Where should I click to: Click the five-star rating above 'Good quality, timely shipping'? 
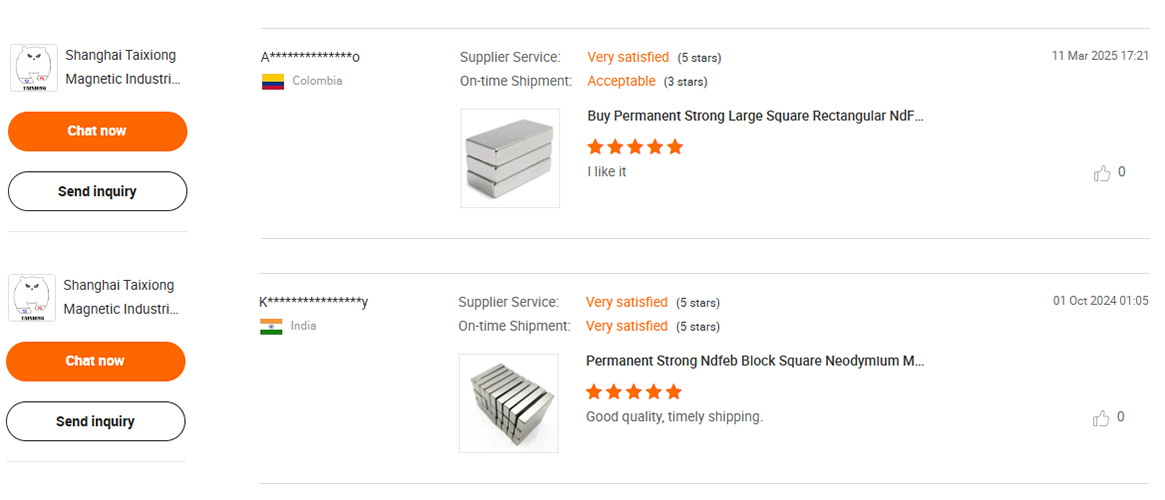pos(633,392)
